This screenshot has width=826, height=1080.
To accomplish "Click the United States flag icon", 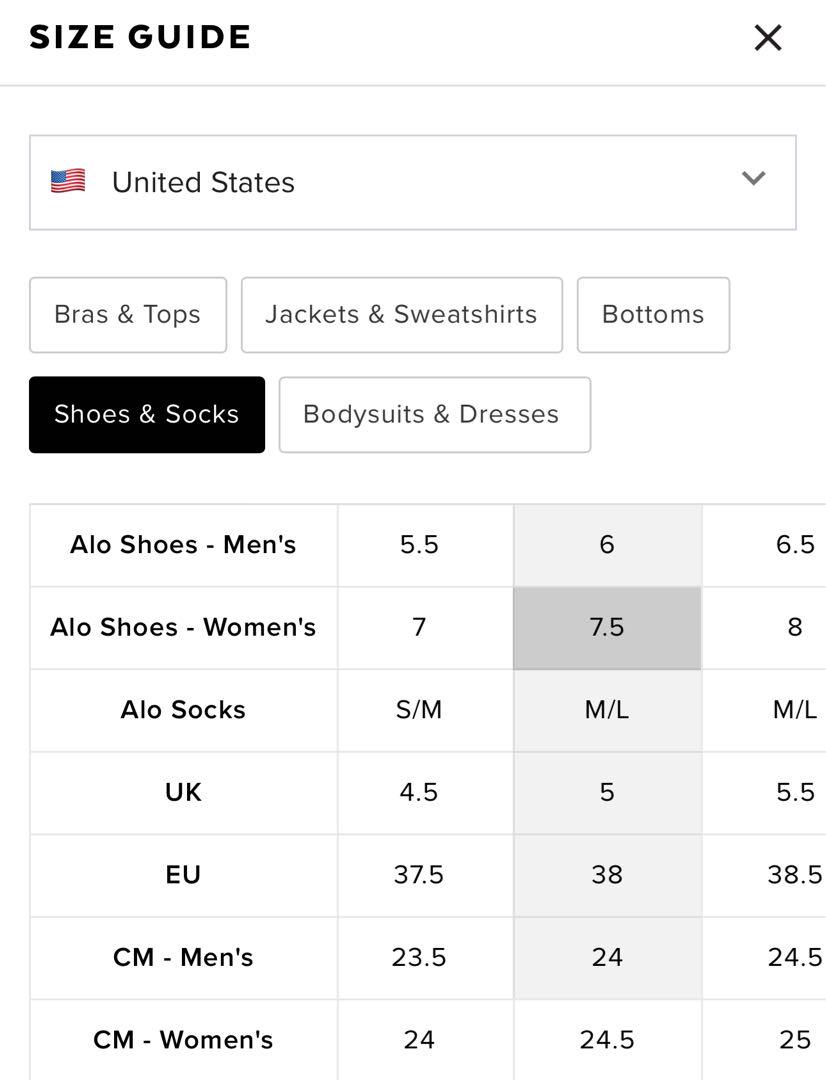I will tap(68, 182).
